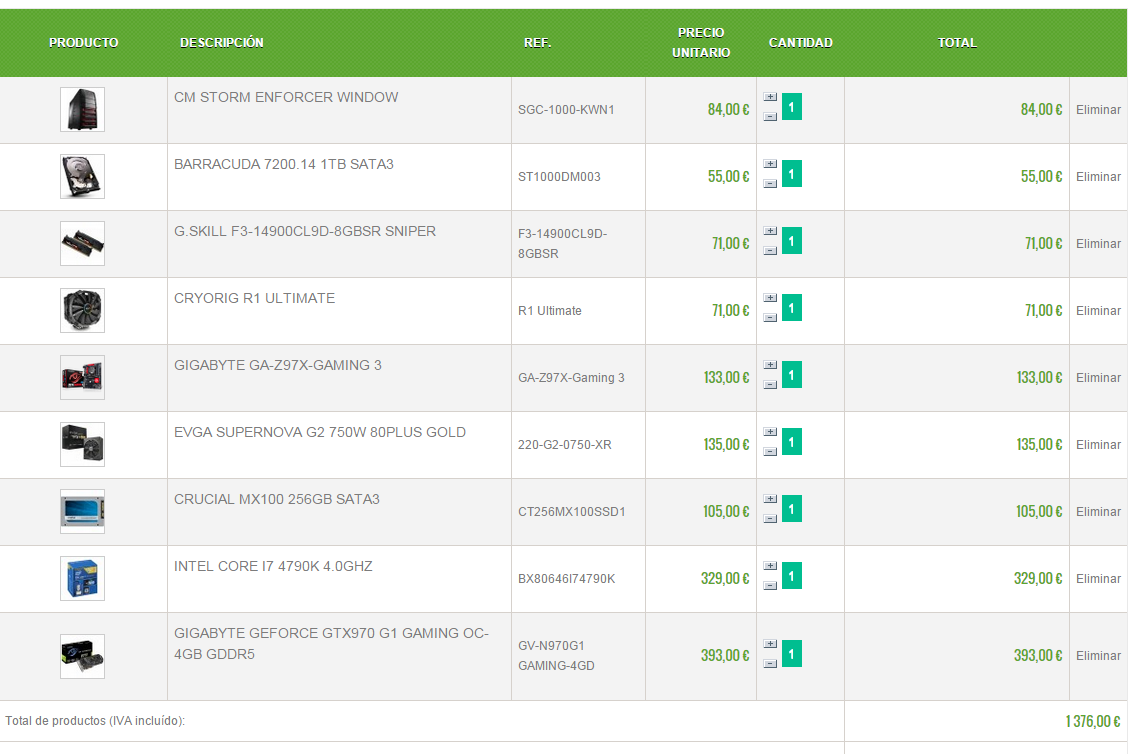The width and height of the screenshot is (1145, 754).
Task: Open GIGABYTE GA-Z97X-GAMING 3 description
Action: tap(277, 366)
